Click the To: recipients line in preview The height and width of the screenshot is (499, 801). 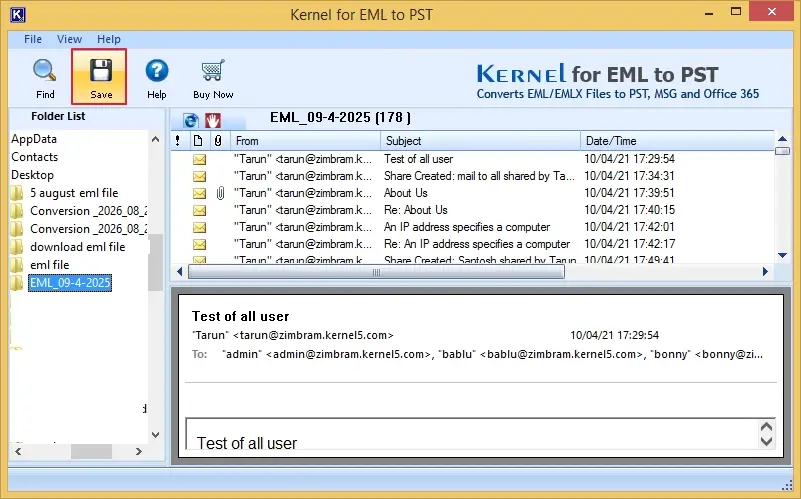pos(478,354)
